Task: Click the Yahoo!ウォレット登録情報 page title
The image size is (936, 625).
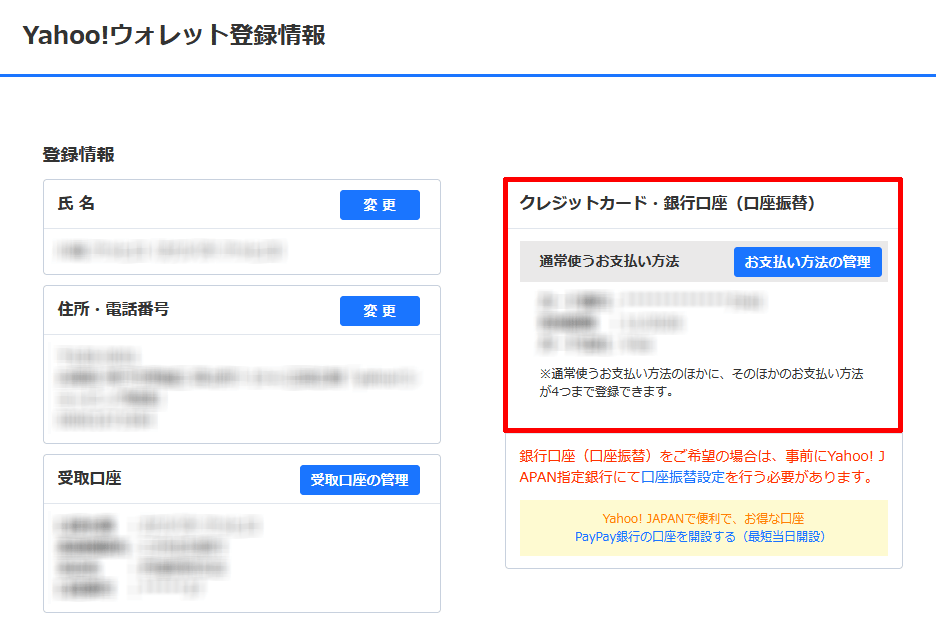Action: (174, 36)
